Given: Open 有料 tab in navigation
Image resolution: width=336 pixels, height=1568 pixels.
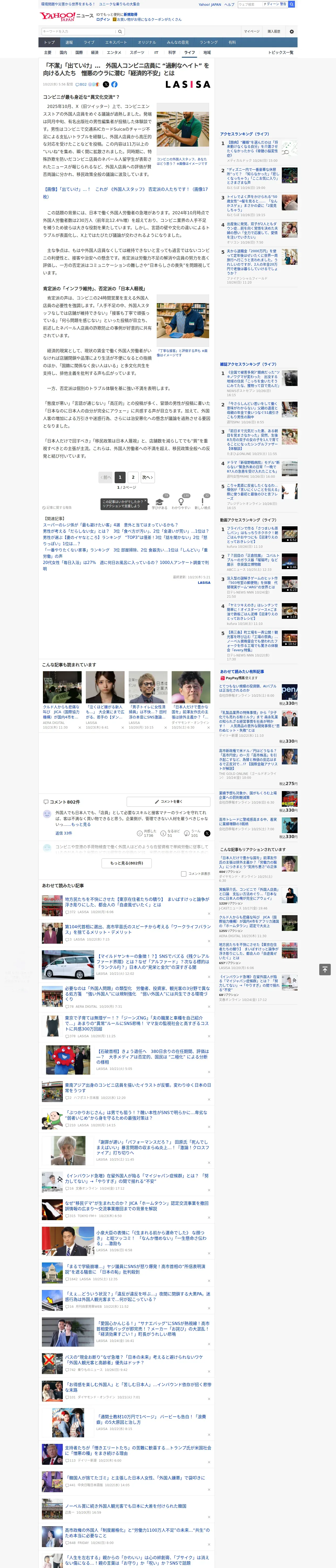Looking at the screenshot, I should (x=232, y=43).
